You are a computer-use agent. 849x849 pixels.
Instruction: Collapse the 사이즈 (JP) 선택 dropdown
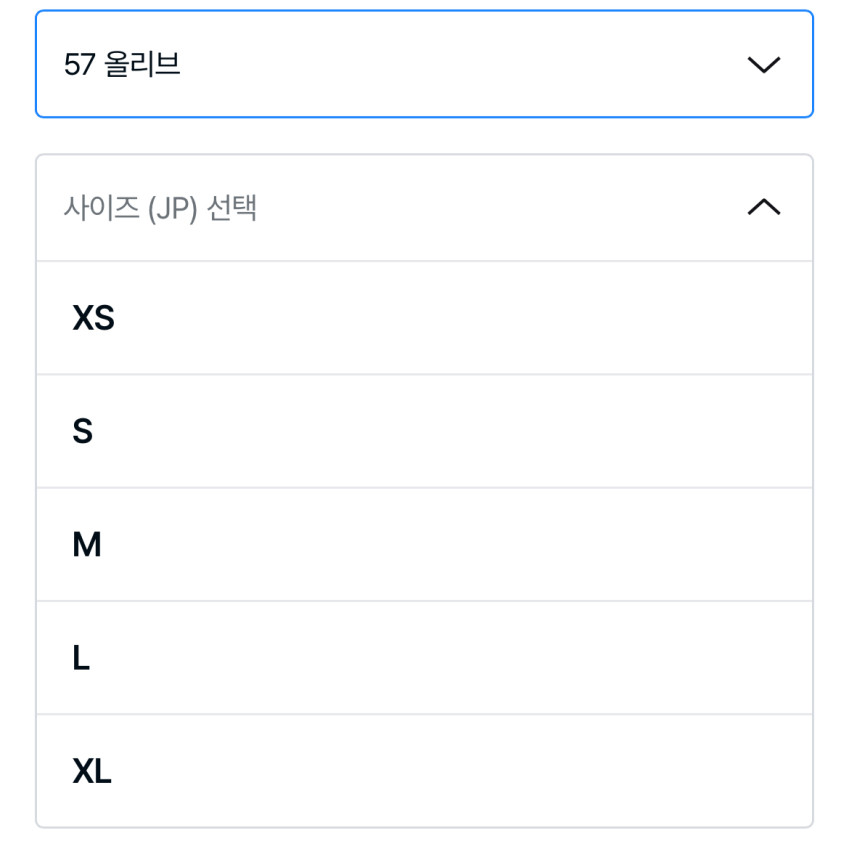(424, 208)
